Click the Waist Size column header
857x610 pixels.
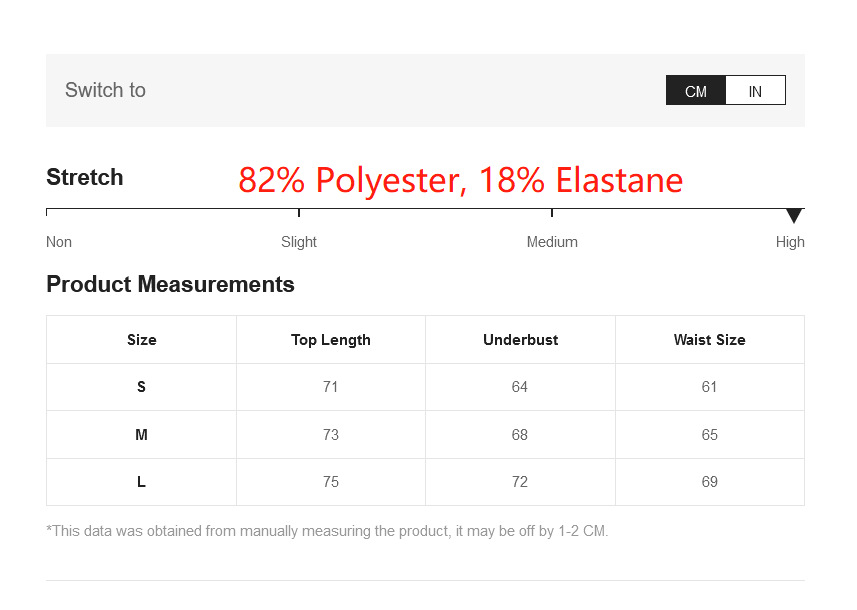coord(710,340)
